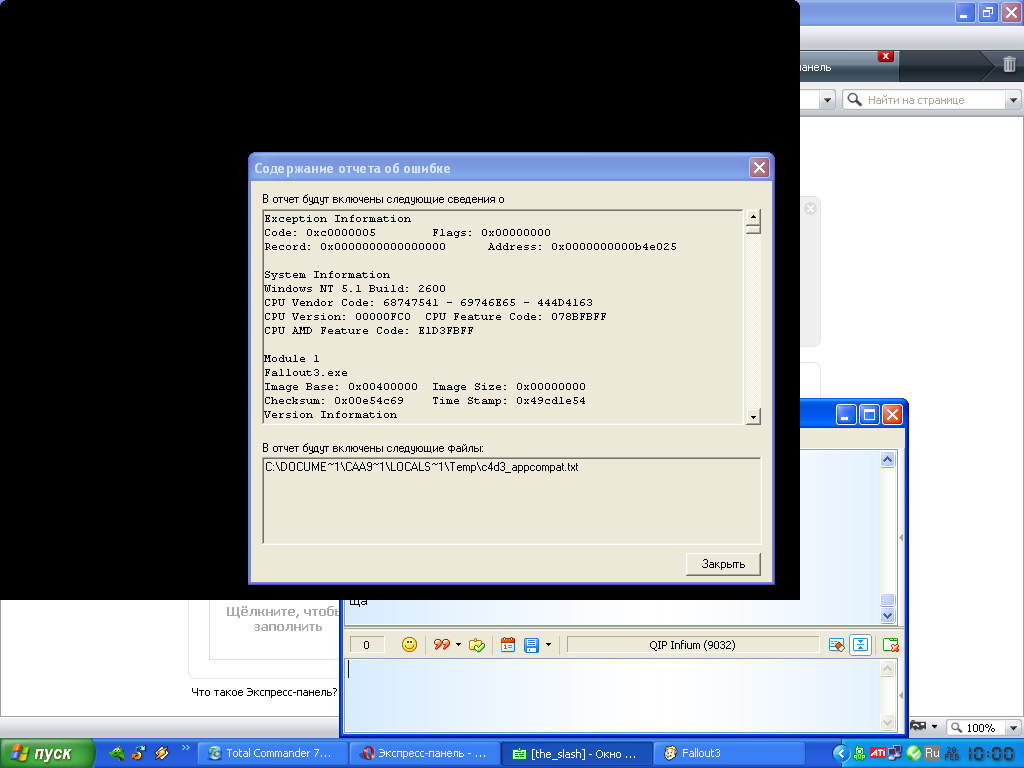Viewport: 1024px width, 768px height.
Task: Close the error report dialog with X
Action: (x=759, y=168)
